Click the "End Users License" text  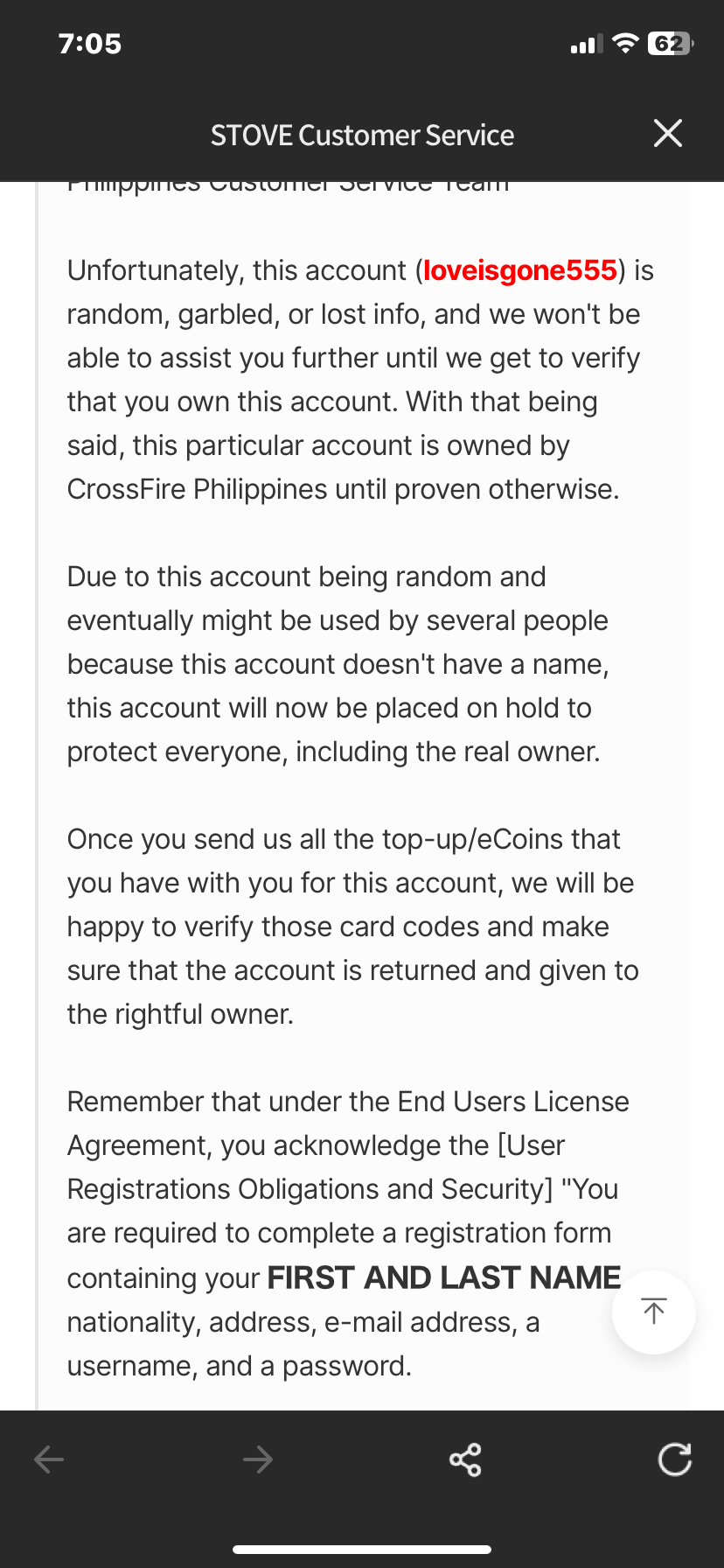512,1102
